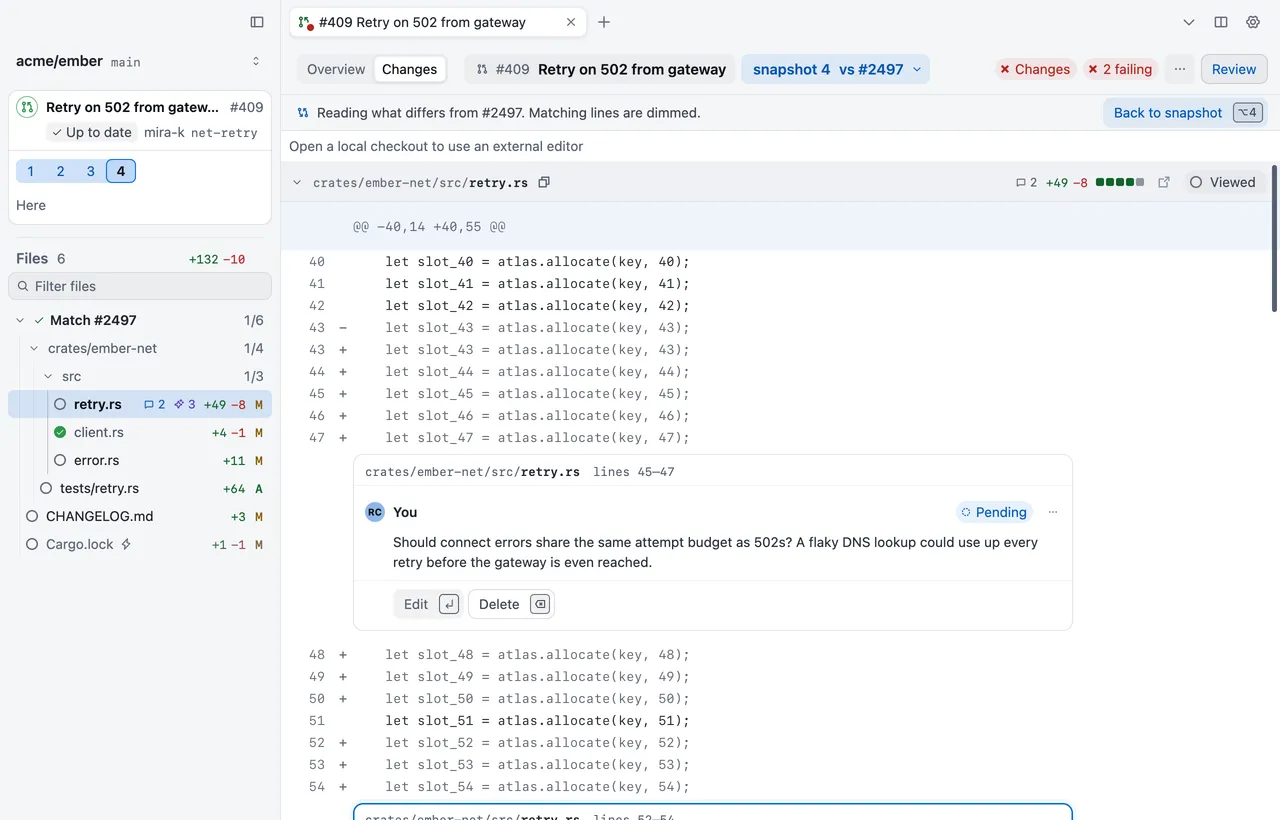
Task: Mark error.rs as viewed
Action: (x=60, y=460)
